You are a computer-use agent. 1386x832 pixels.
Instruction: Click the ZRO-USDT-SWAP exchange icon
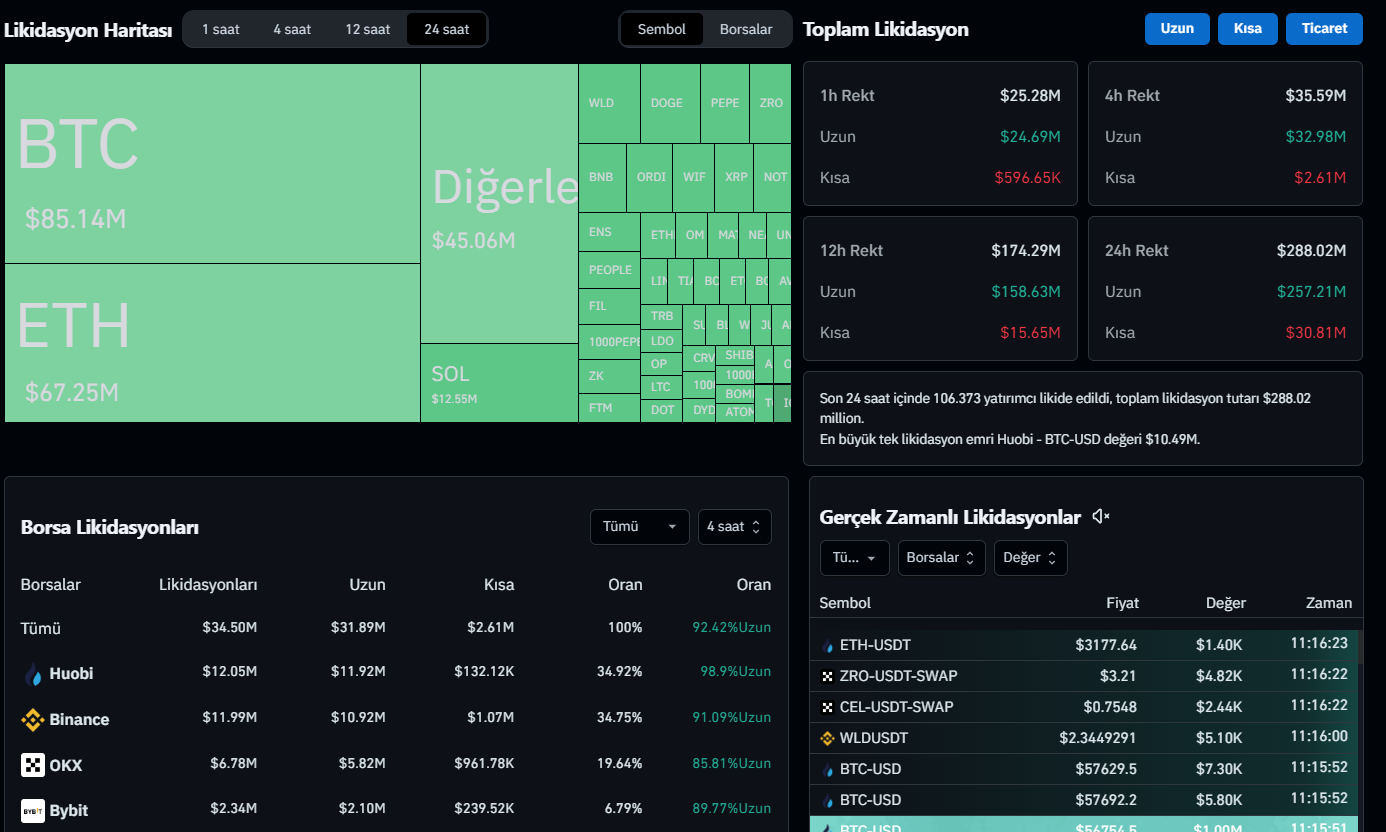(x=827, y=676)
